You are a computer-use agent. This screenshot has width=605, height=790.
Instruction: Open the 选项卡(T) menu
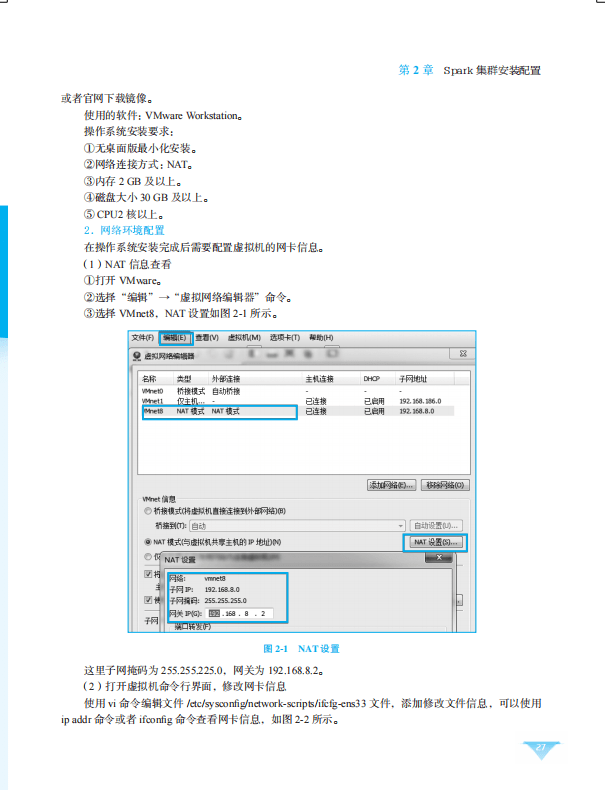point(285,338)
